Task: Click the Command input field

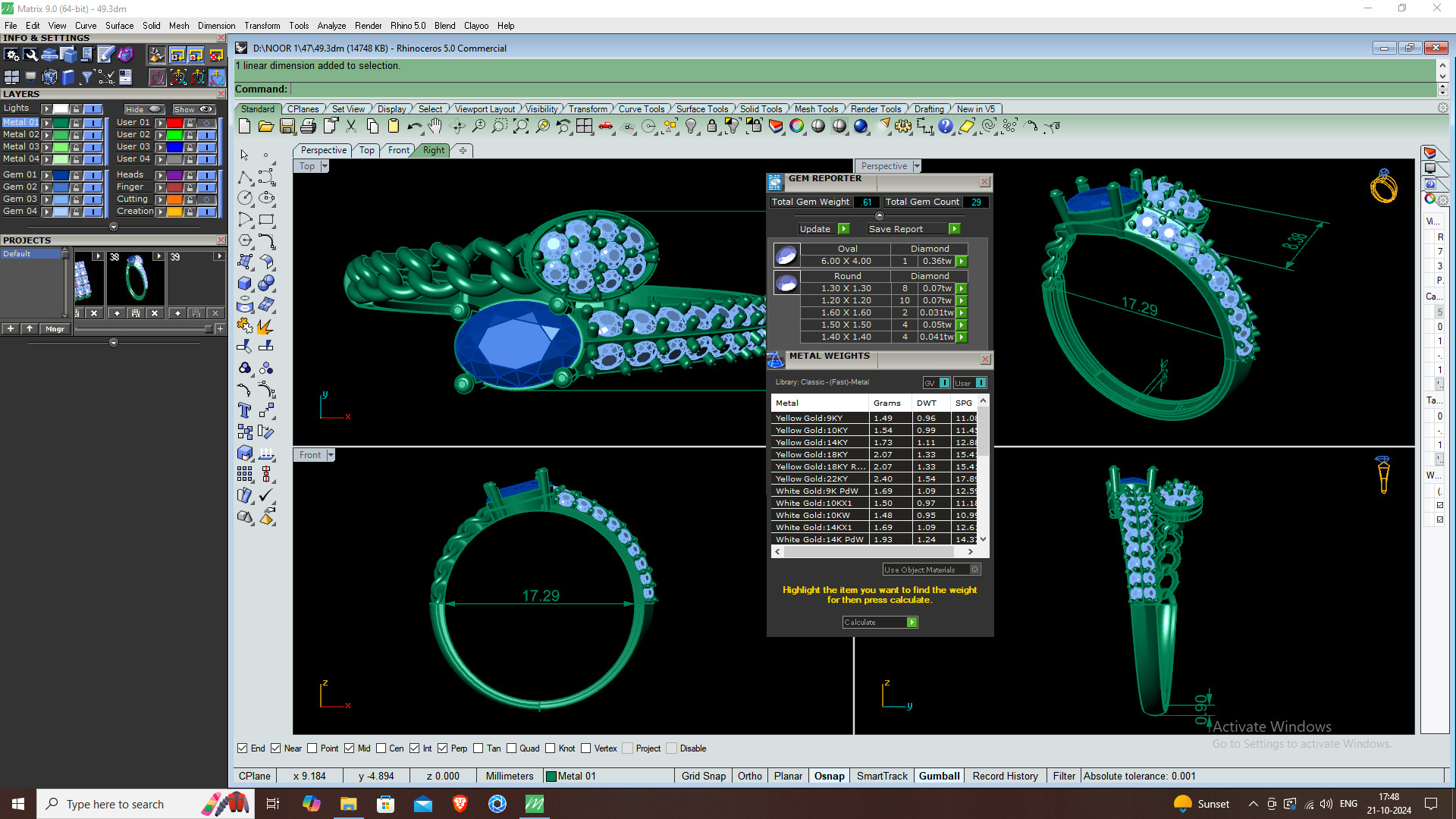Action: (863, 89)
